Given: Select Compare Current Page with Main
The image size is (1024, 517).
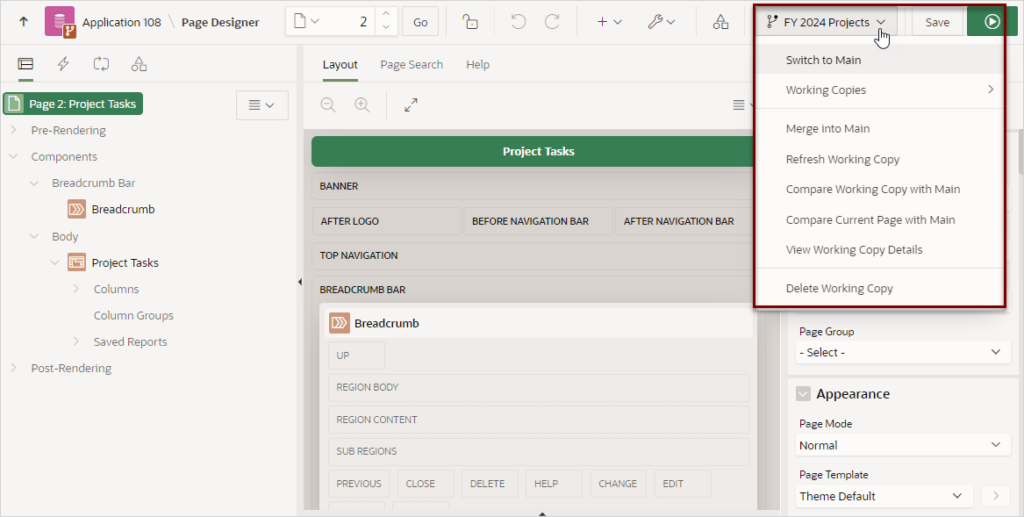Looking at the screenshot, I should [x=879, y=219].
